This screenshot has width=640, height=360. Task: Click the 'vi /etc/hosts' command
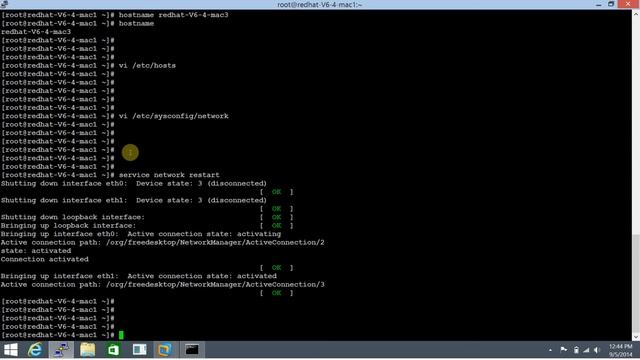[x=147, y=65]
